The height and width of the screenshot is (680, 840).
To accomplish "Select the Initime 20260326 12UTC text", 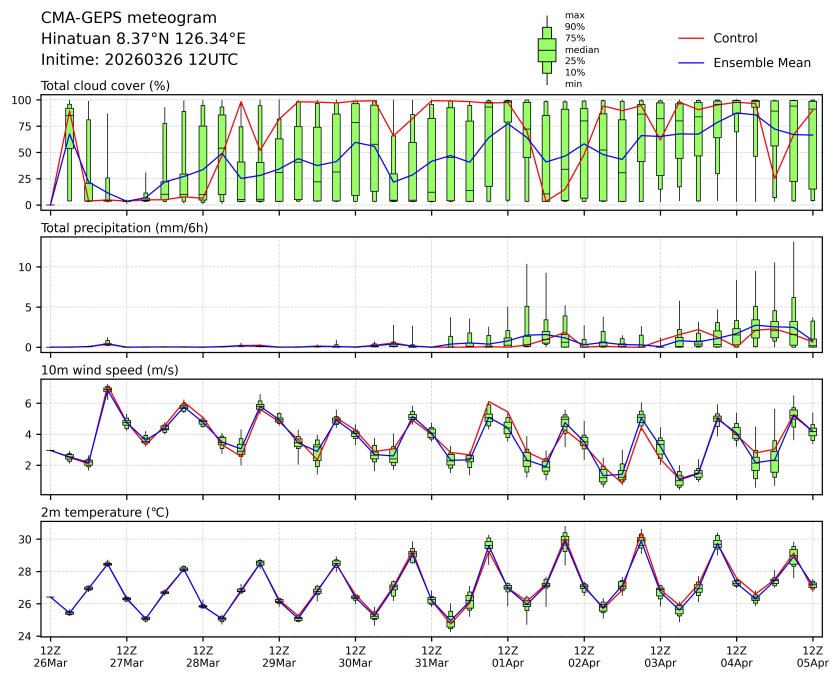I will (x=139, y=60).
